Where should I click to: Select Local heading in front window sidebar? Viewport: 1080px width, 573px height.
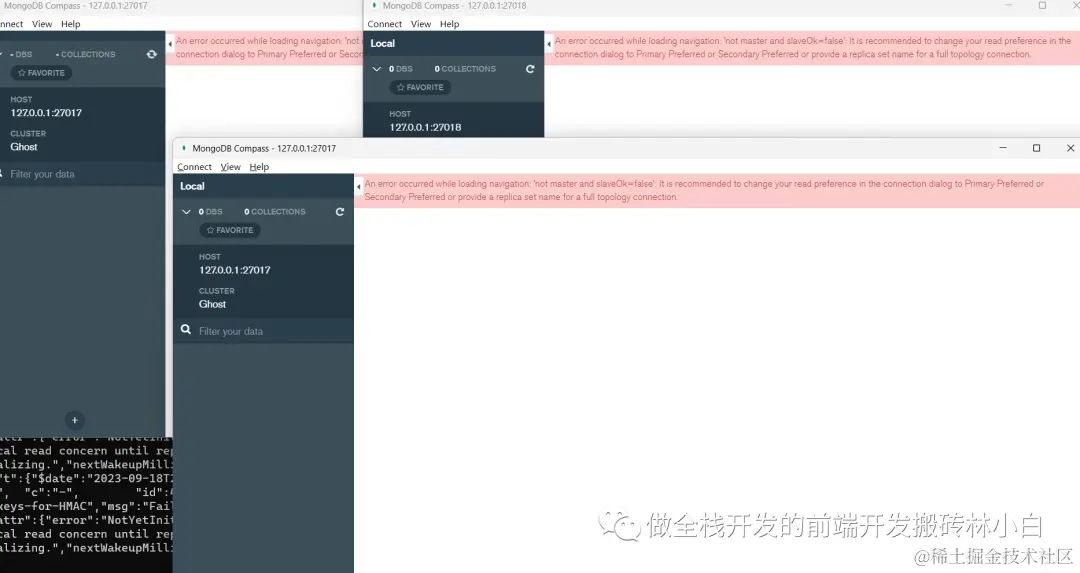(192, 186)
